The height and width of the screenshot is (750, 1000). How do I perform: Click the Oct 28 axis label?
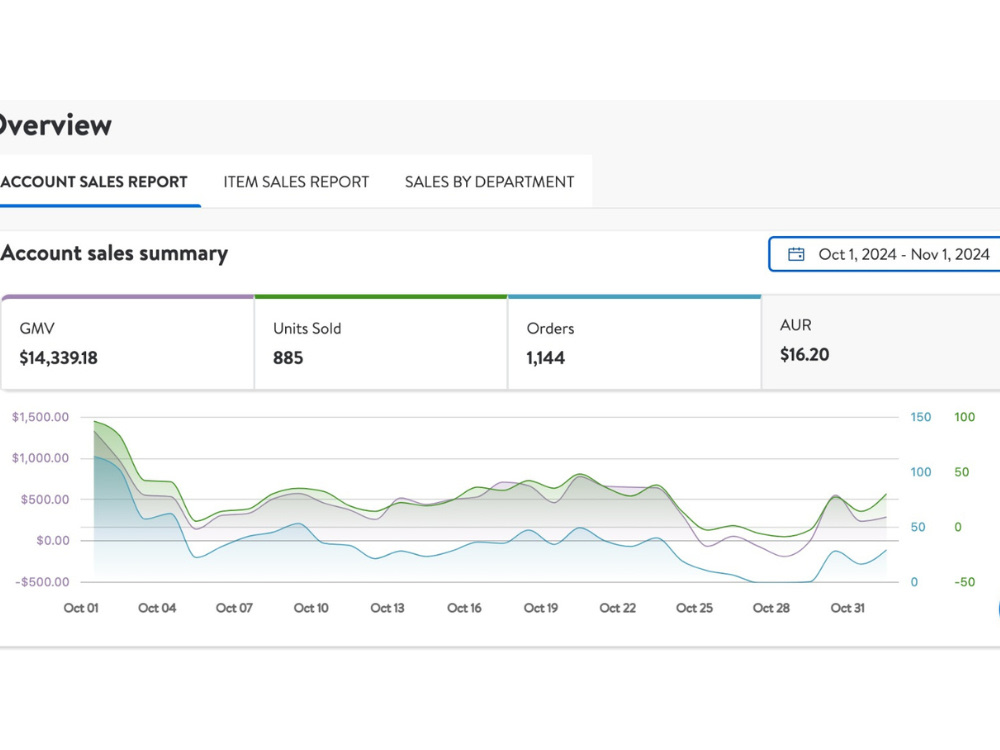click(x=771, y=608)
